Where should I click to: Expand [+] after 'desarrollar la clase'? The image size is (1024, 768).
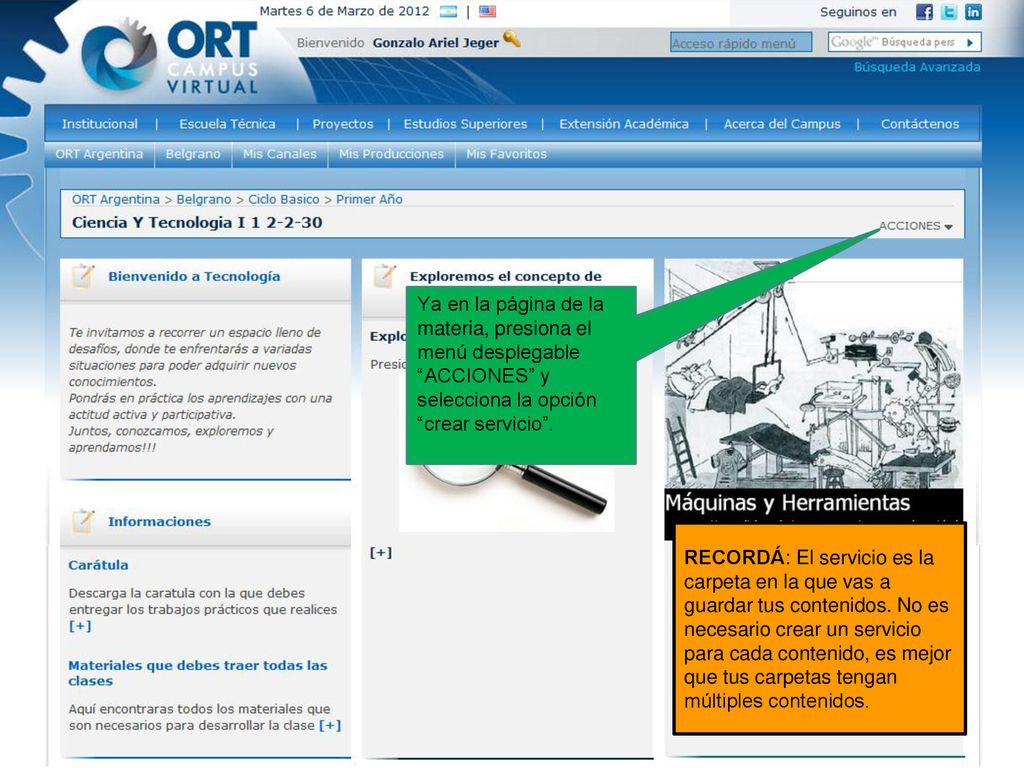(330, 725)
